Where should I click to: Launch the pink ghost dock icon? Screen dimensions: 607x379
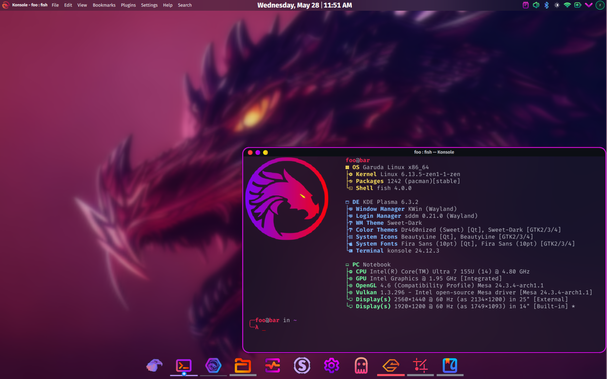[361, 365]
